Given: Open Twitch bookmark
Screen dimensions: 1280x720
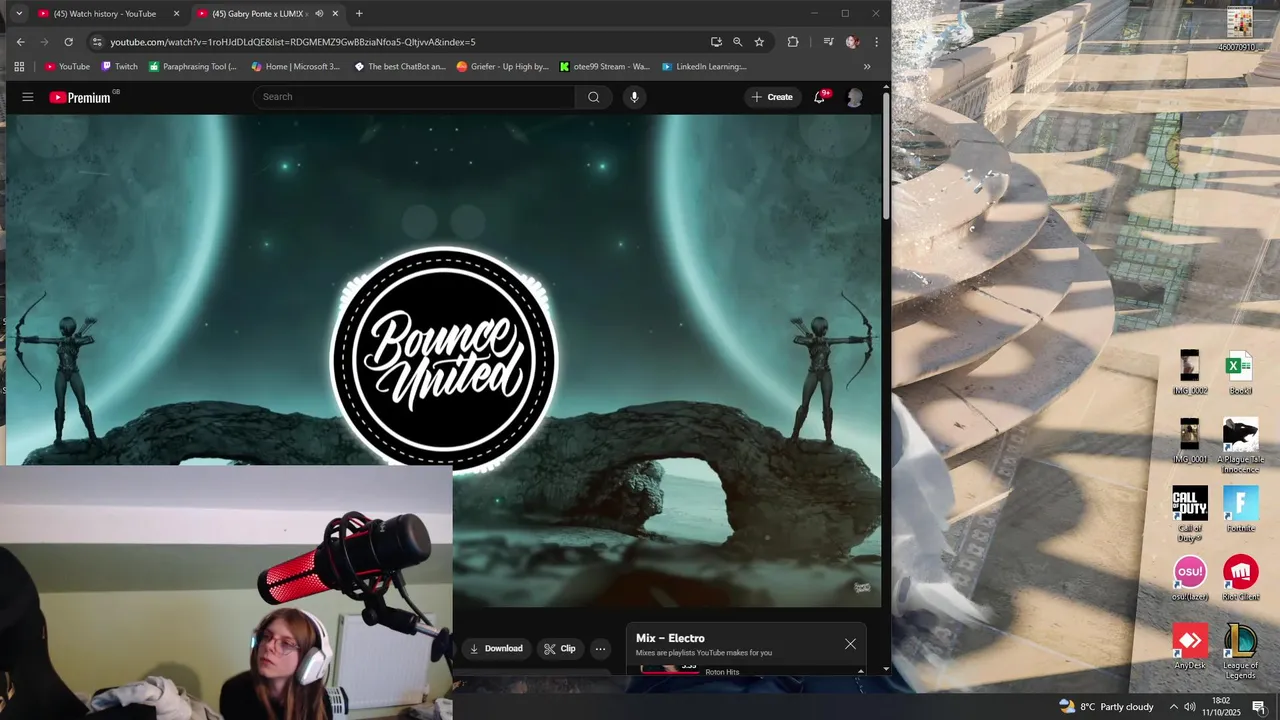Looking at the screenshot, I should 120,67.
